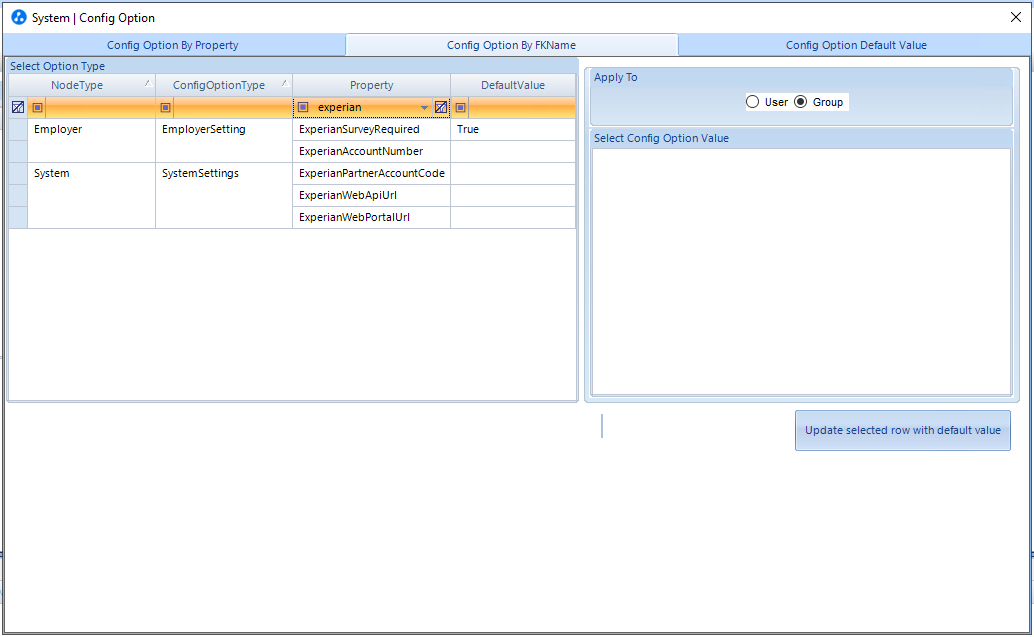
Task: Click the DefaultValue filter input field
Action: click(x=522, y=107)
